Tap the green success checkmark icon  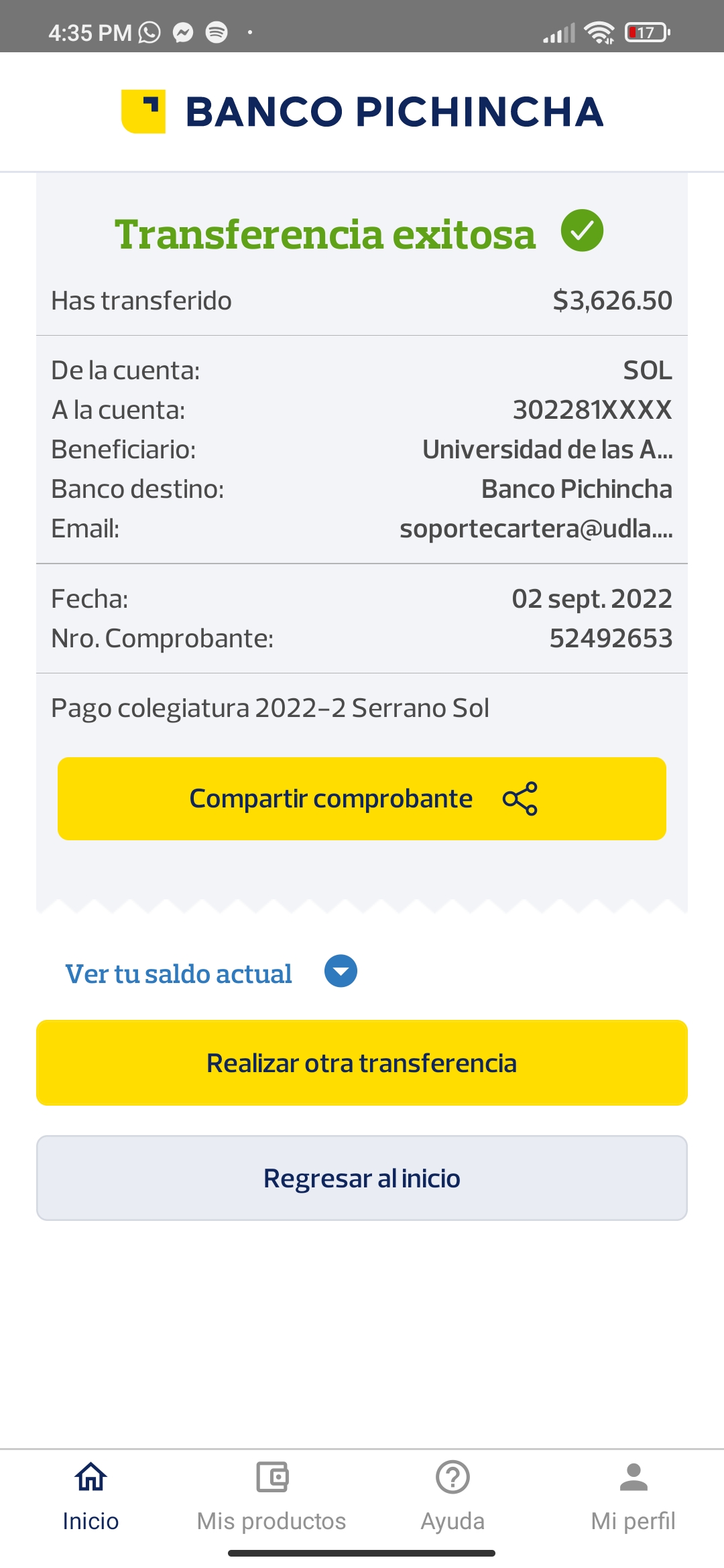[582, 231]
